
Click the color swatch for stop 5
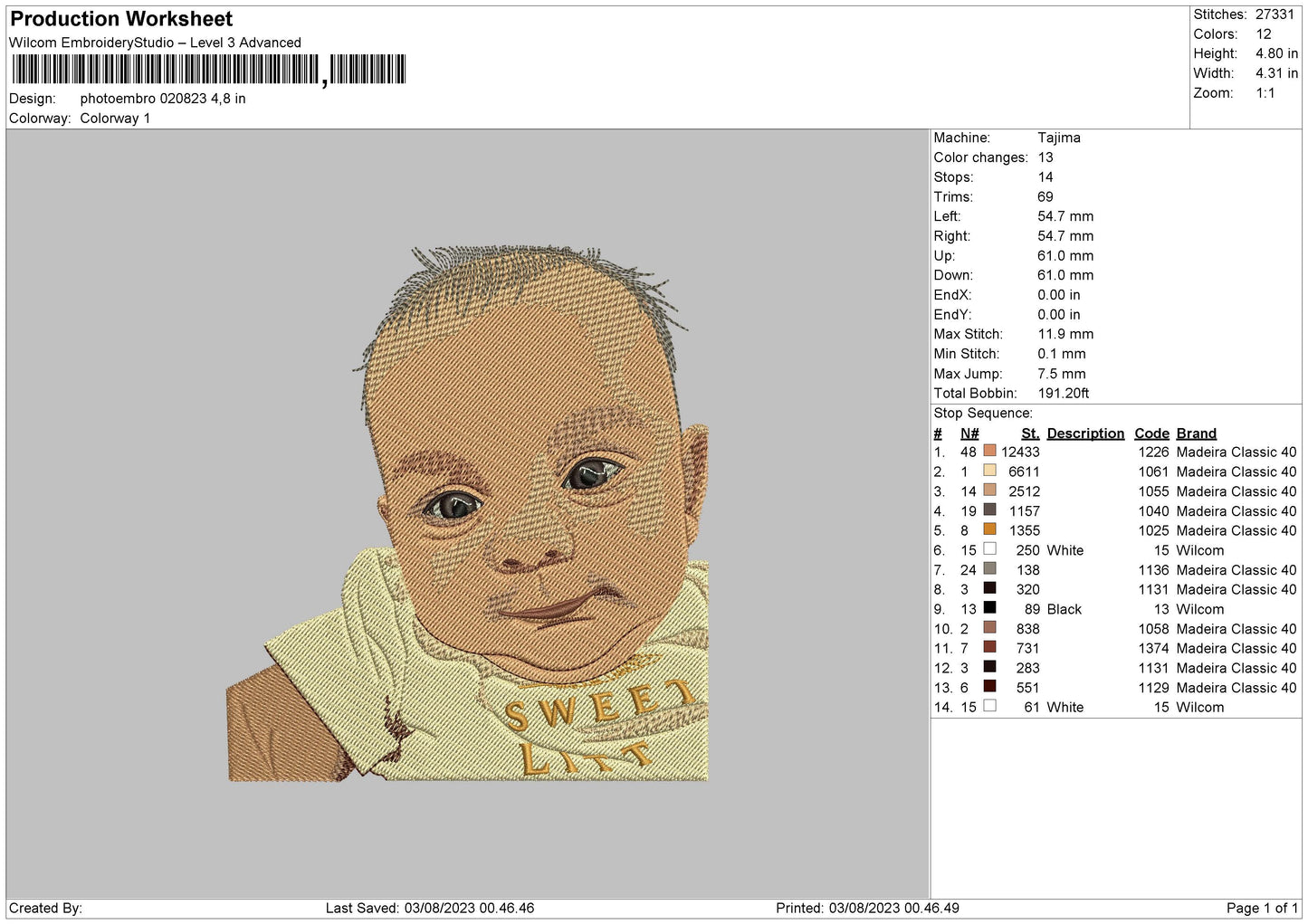click(x=989, y=529)
